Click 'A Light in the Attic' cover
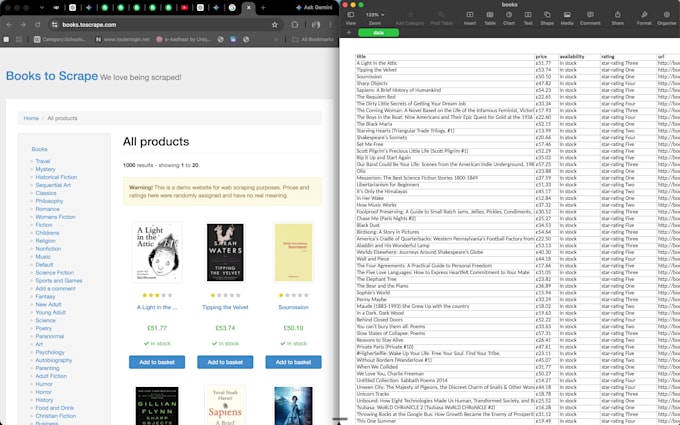 tap(157, 252)
